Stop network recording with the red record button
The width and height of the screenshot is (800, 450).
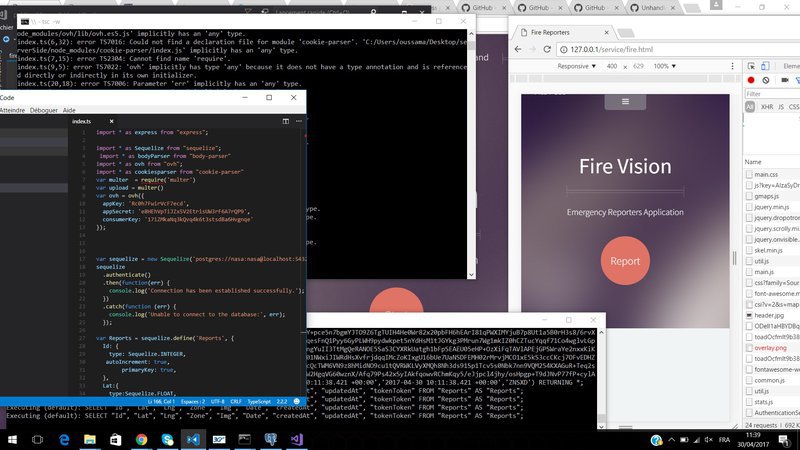coord(751,80)
